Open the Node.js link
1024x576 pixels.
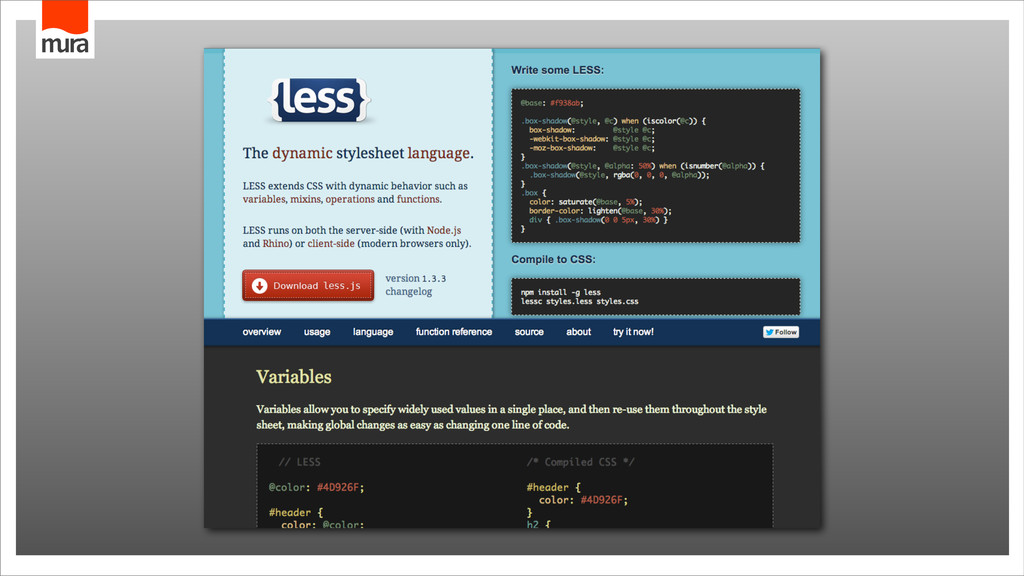point(444,231)
